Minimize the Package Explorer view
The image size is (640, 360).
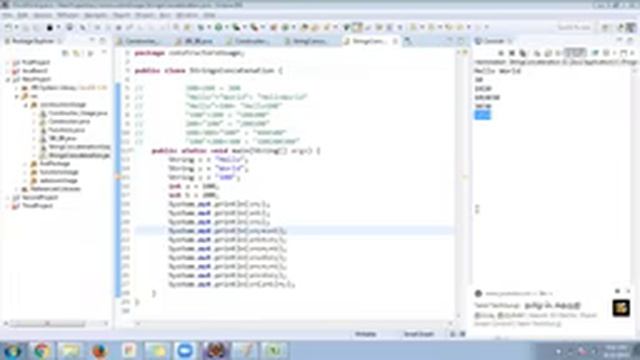(92, 41)
